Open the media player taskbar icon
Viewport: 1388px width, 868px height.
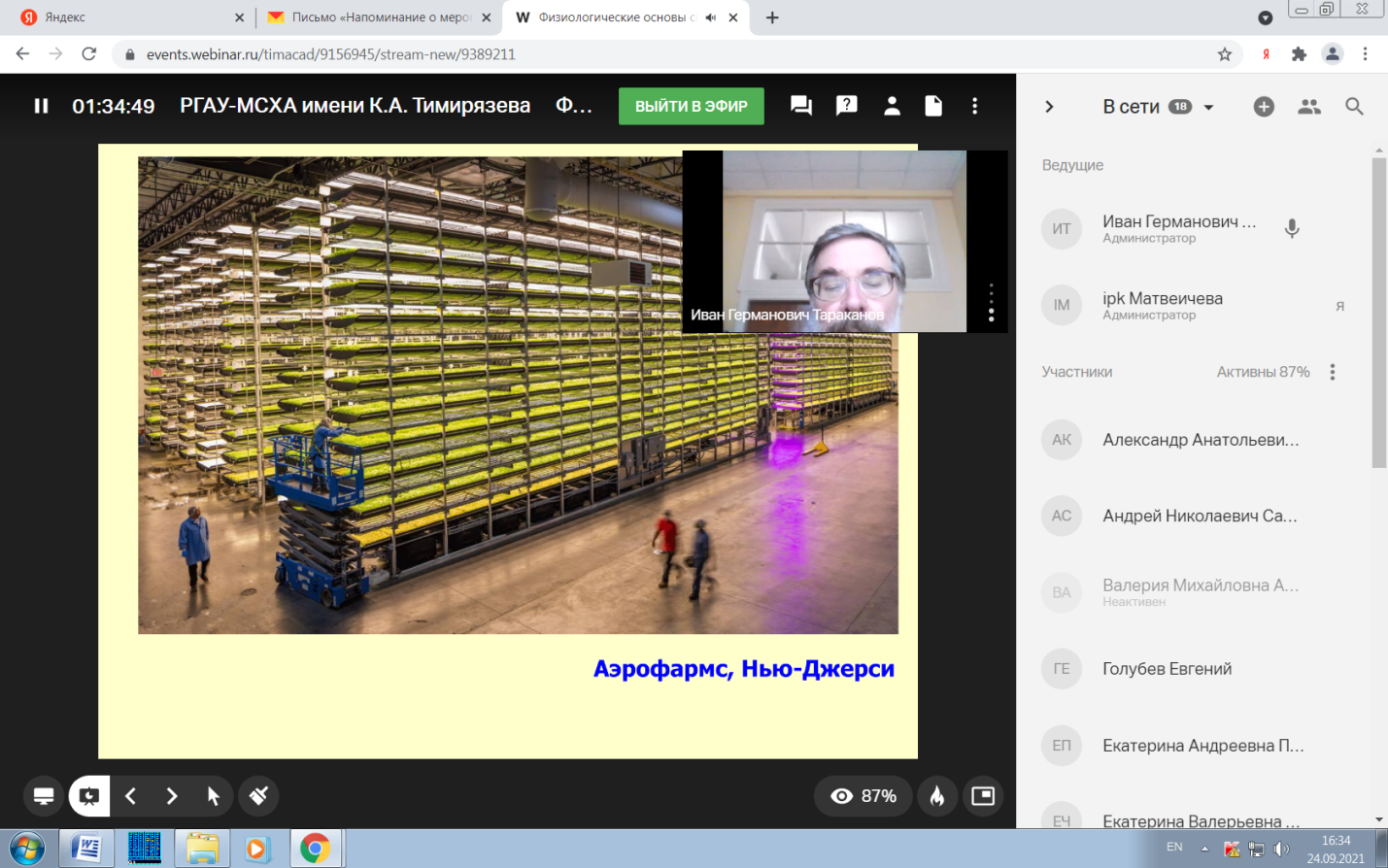click(x=256, y=849)
